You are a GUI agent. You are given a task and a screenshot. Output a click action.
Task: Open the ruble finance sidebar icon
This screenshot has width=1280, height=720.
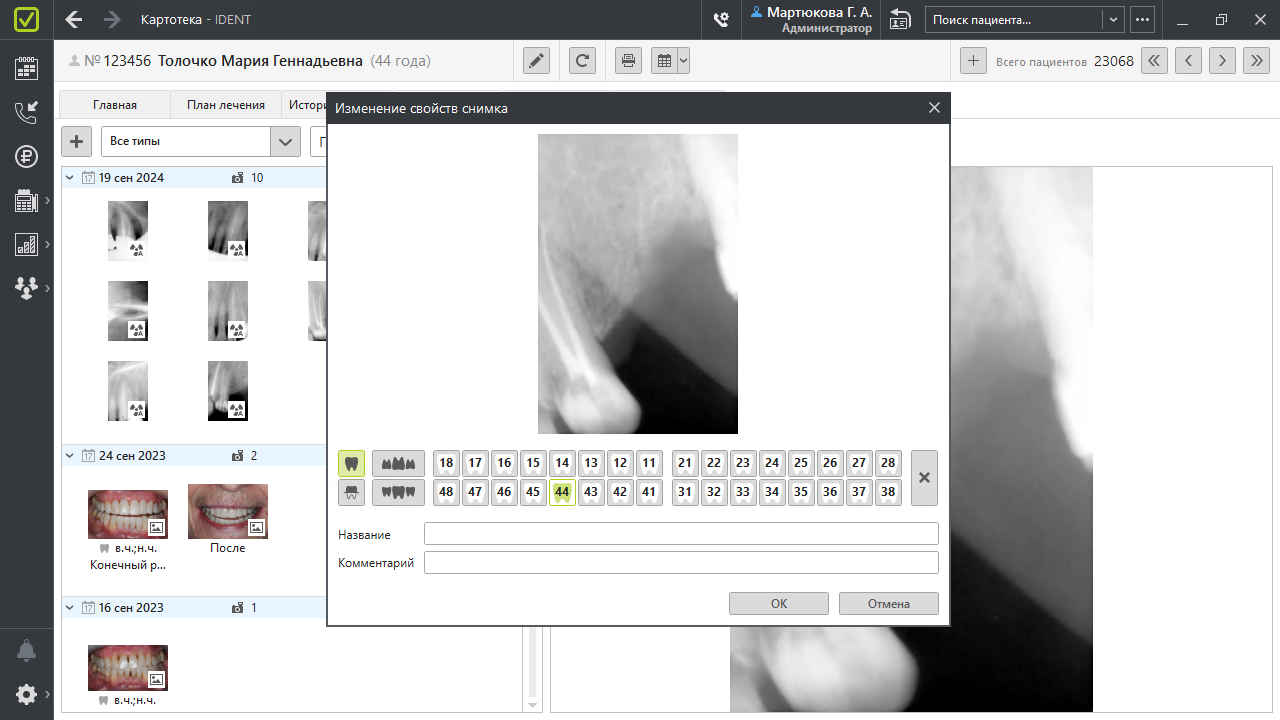(x=27, y=157)
